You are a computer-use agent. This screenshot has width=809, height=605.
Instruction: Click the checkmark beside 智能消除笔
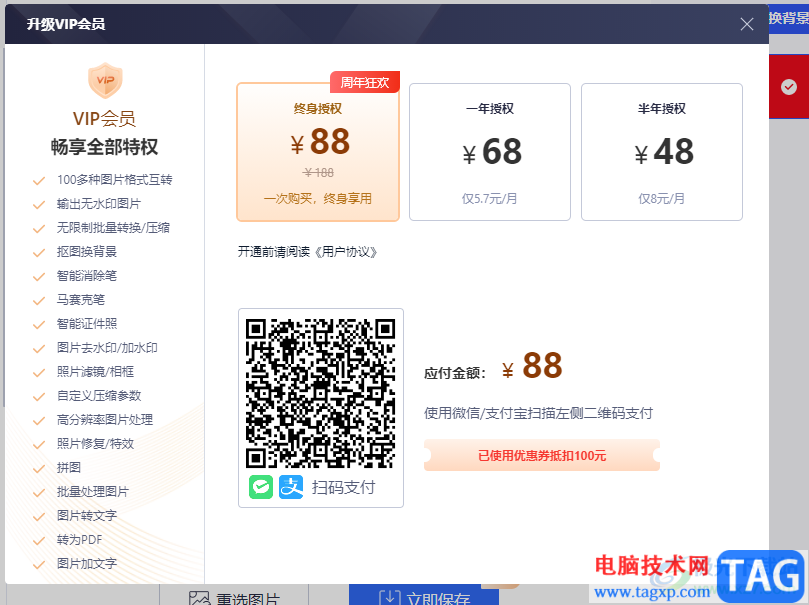point(39,277)
